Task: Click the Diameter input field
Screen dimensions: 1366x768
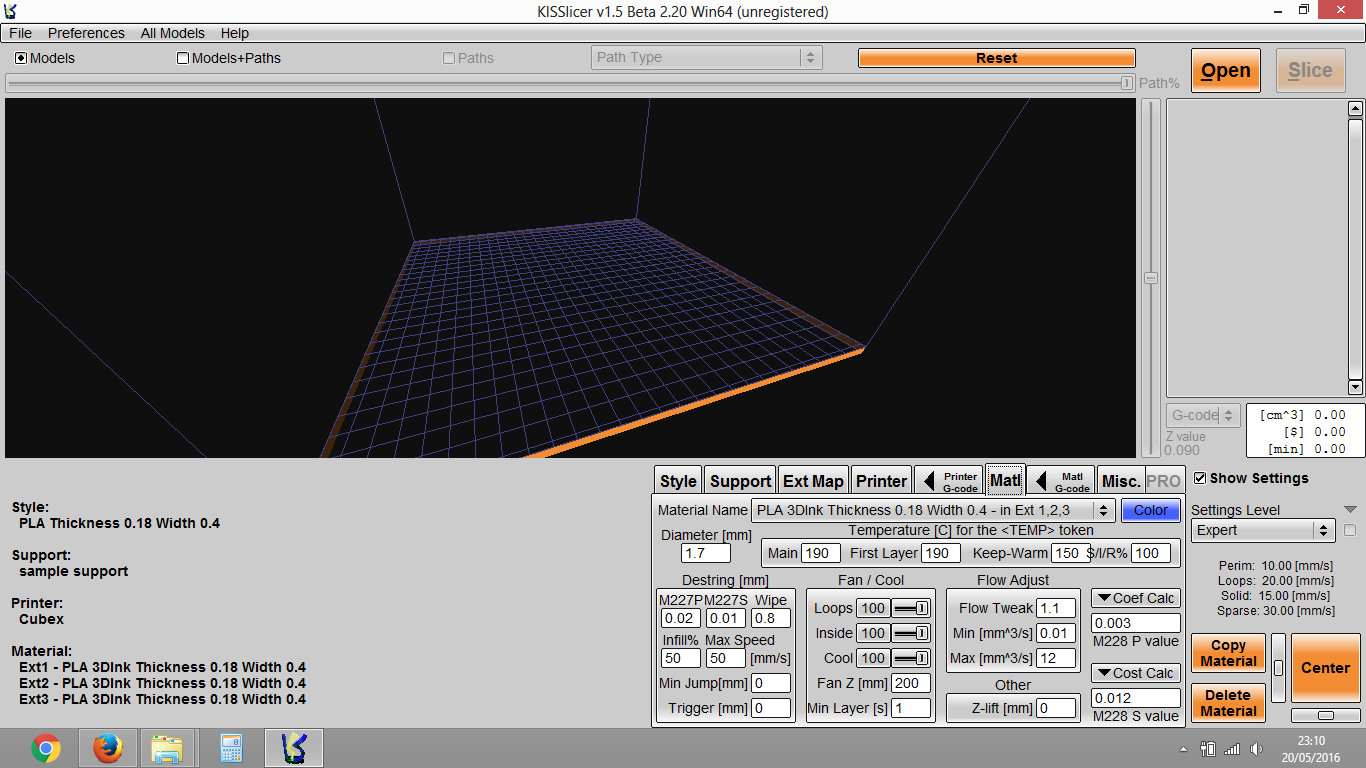Action: [705, 553]
